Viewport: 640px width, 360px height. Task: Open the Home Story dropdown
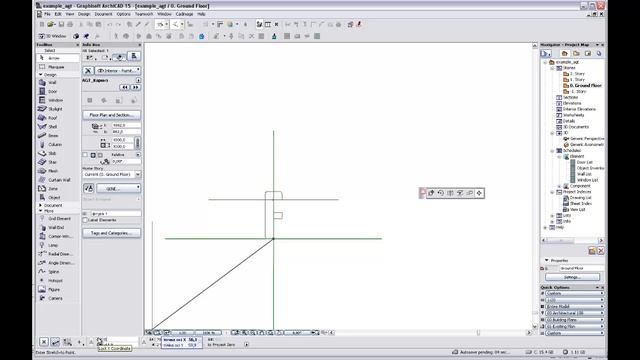(x=112, y=174)
